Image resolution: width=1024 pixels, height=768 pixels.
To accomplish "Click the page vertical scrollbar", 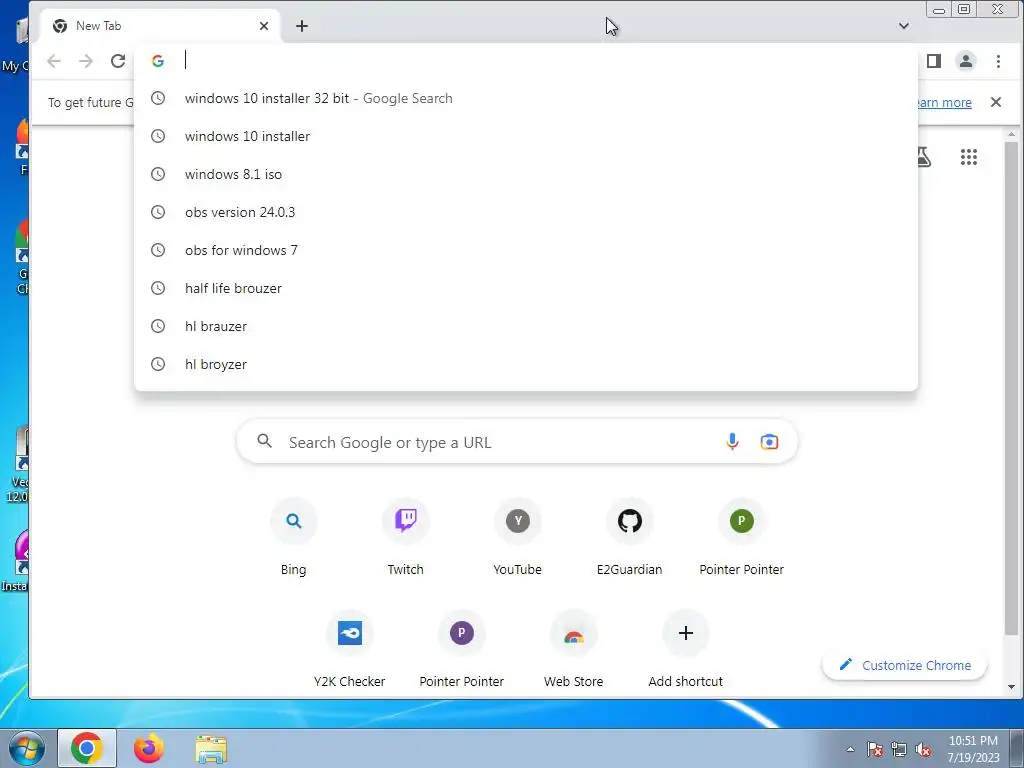I will click(x=1011, y=388).
